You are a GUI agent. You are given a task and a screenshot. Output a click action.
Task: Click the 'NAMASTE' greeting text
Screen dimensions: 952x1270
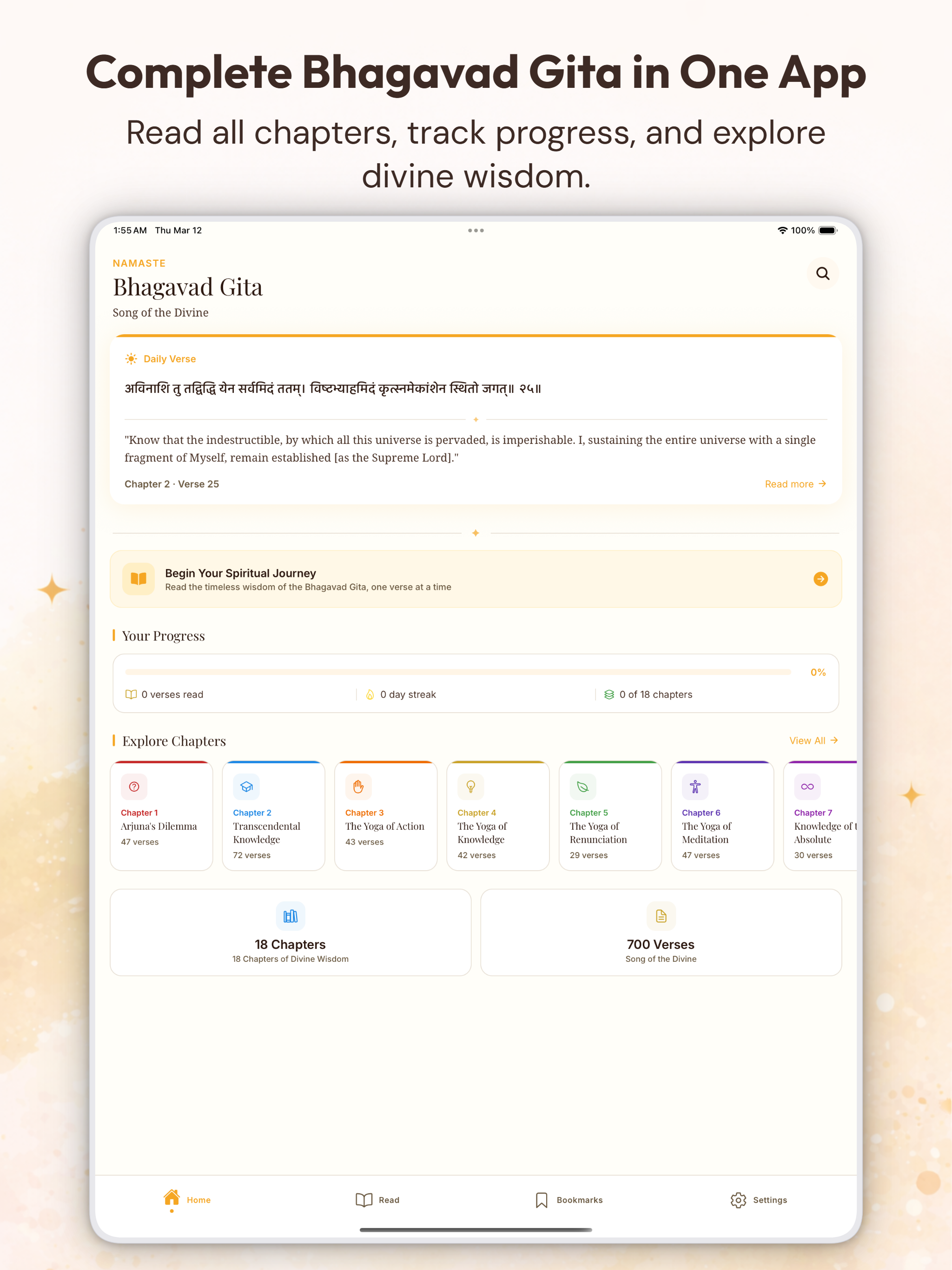139,263
